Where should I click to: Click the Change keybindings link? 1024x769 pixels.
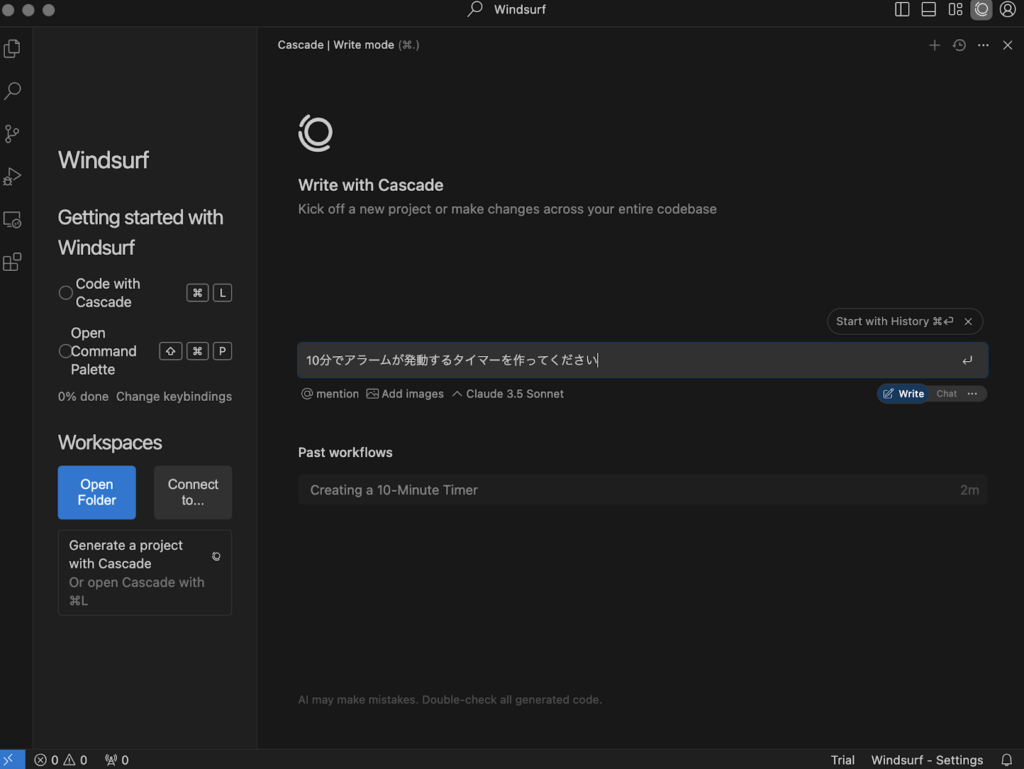(x=174, y=396)
